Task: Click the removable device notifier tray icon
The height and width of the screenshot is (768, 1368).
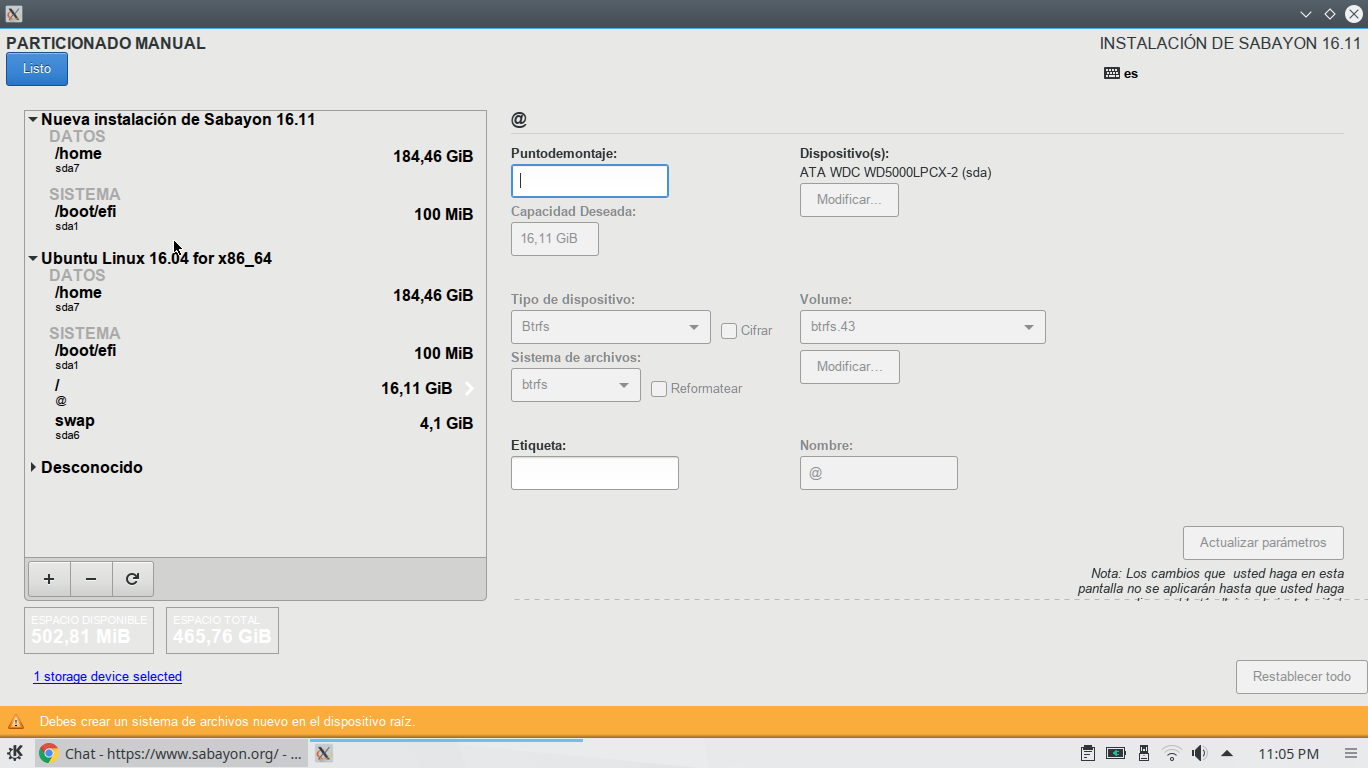Action: point(1144,753)
